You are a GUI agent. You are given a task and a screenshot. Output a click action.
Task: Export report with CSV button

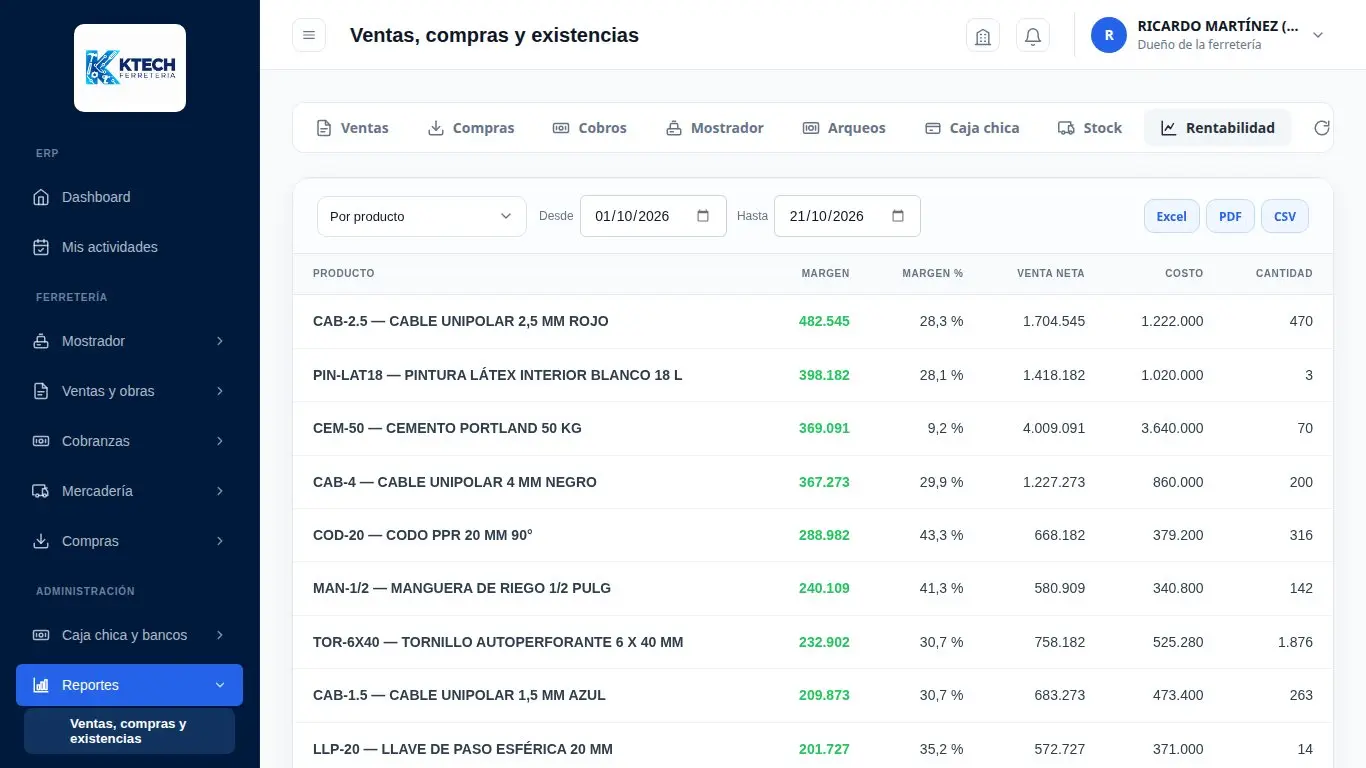tap(1285, 216)
